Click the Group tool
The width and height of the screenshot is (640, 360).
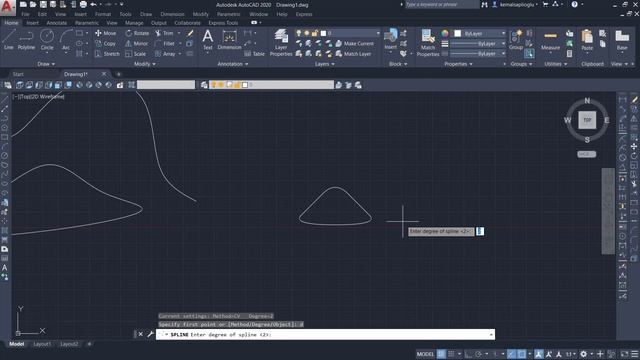click(x=516, y=40)
